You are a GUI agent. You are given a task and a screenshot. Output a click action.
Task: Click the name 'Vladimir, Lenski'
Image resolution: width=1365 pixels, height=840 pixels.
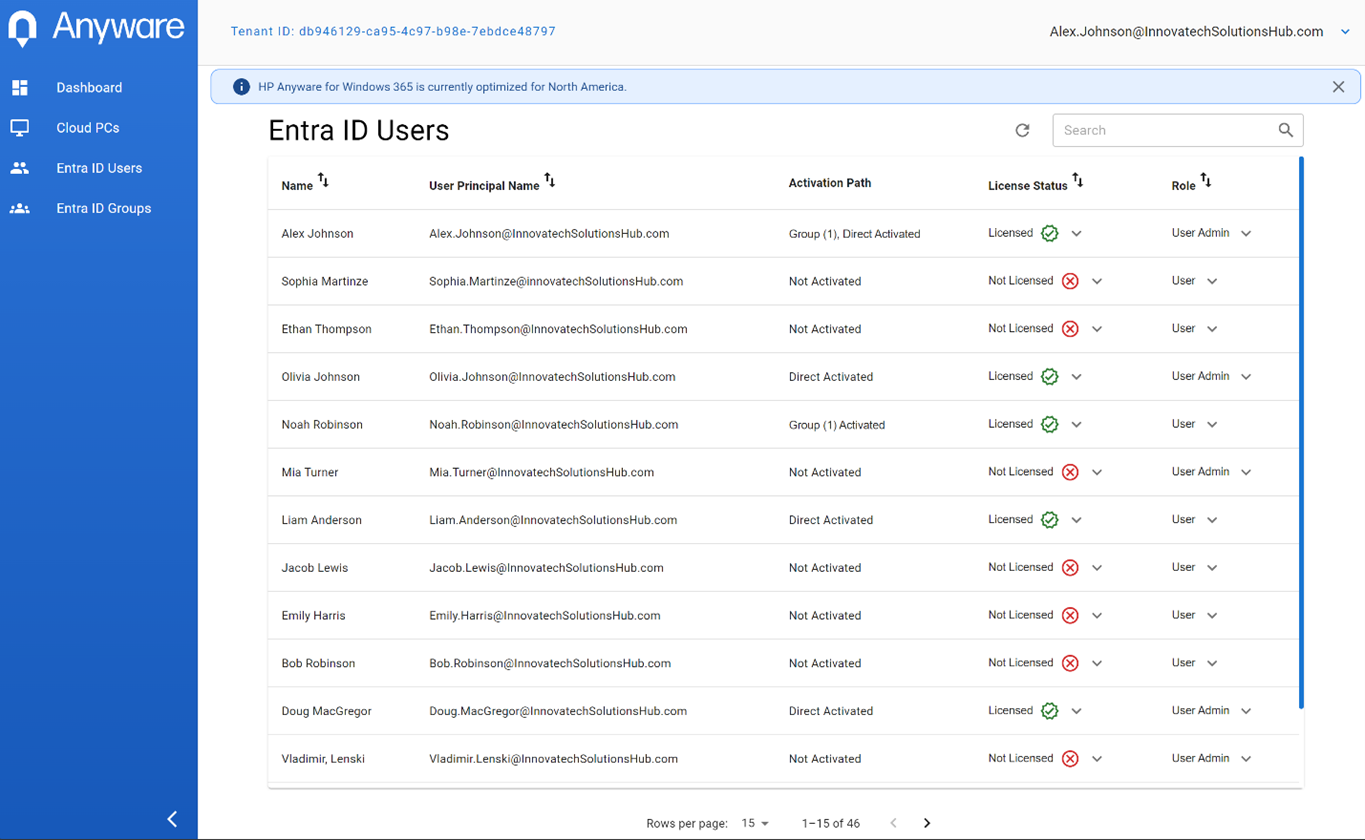tap(323, 759)
